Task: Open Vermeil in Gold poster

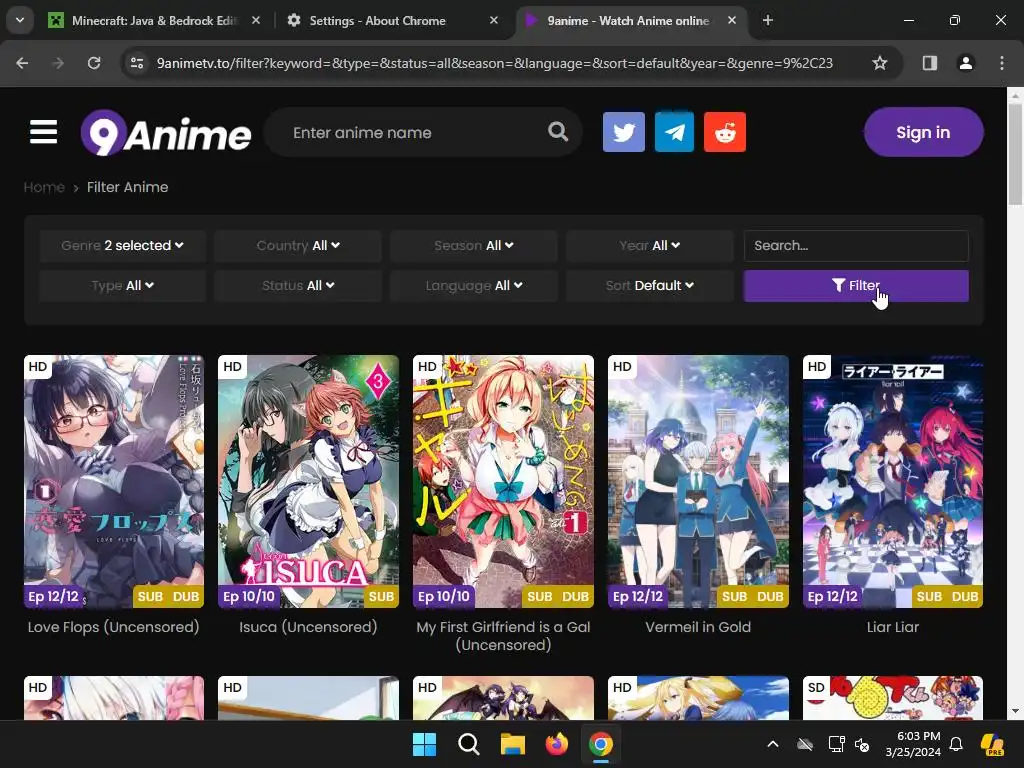Action: (698, 481)
